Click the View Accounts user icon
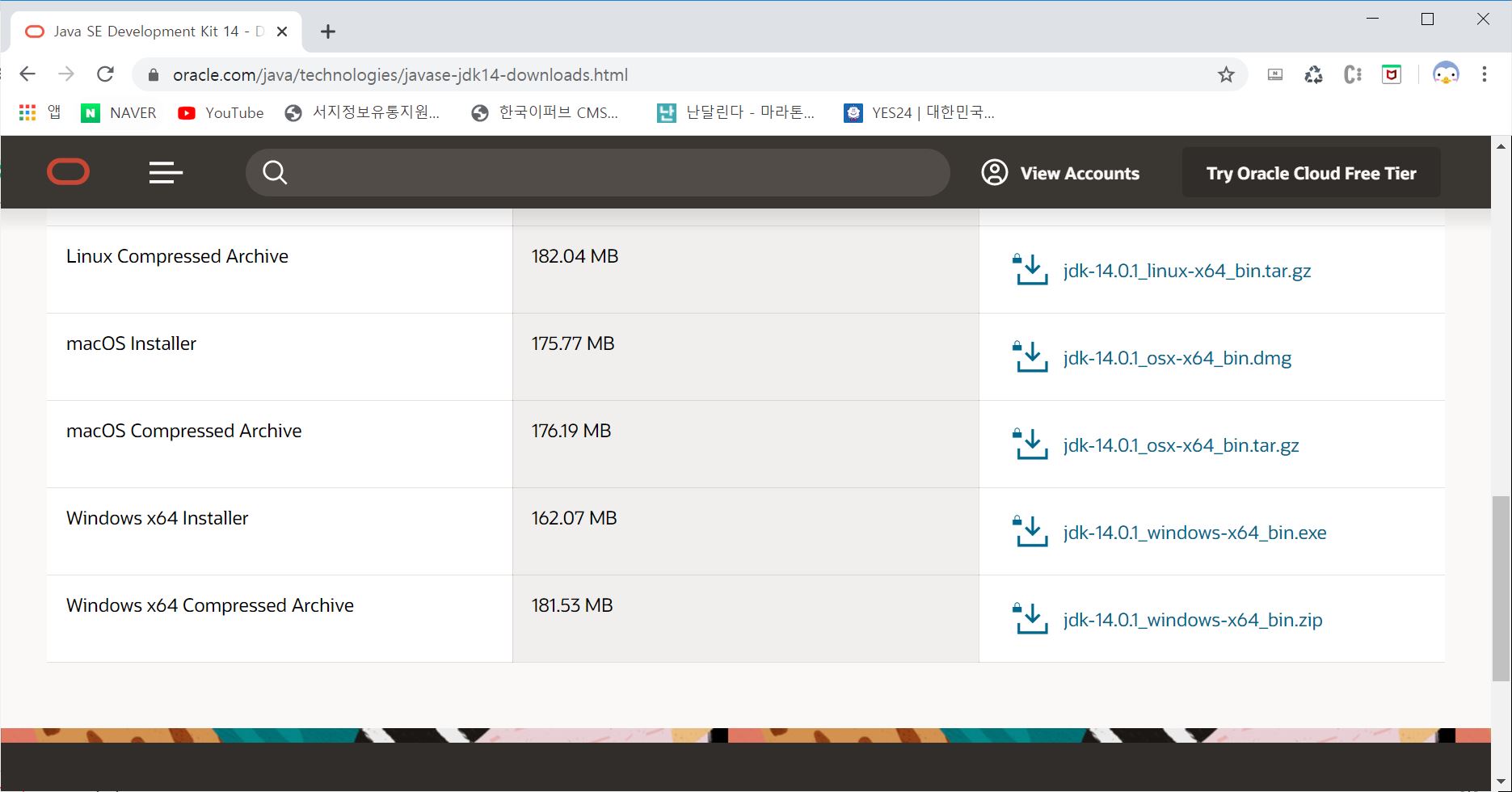This screenshot has height=792, width=1512. coord(994,172)
